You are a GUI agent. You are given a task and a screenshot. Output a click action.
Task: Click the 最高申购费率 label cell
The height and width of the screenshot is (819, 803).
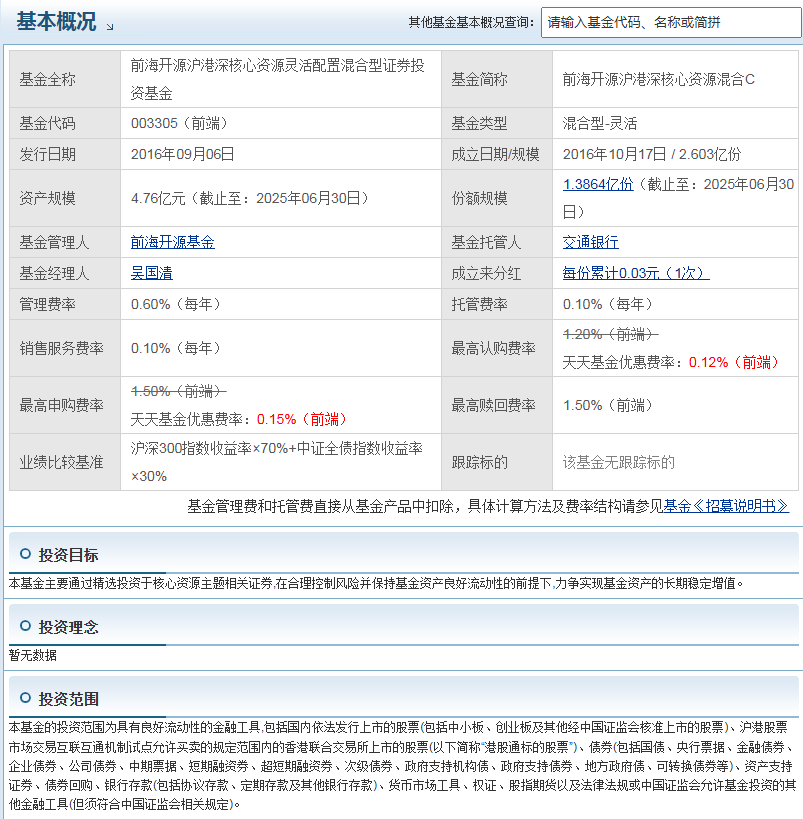tap(65, 405)
